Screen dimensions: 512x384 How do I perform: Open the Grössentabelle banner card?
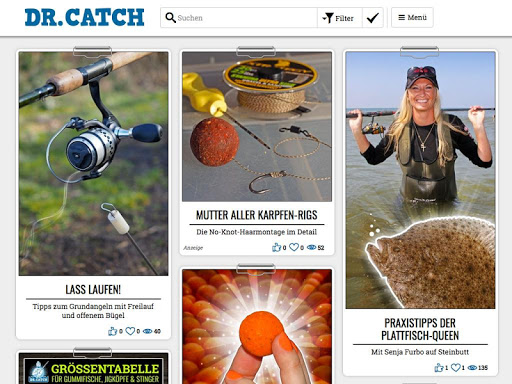94,368
